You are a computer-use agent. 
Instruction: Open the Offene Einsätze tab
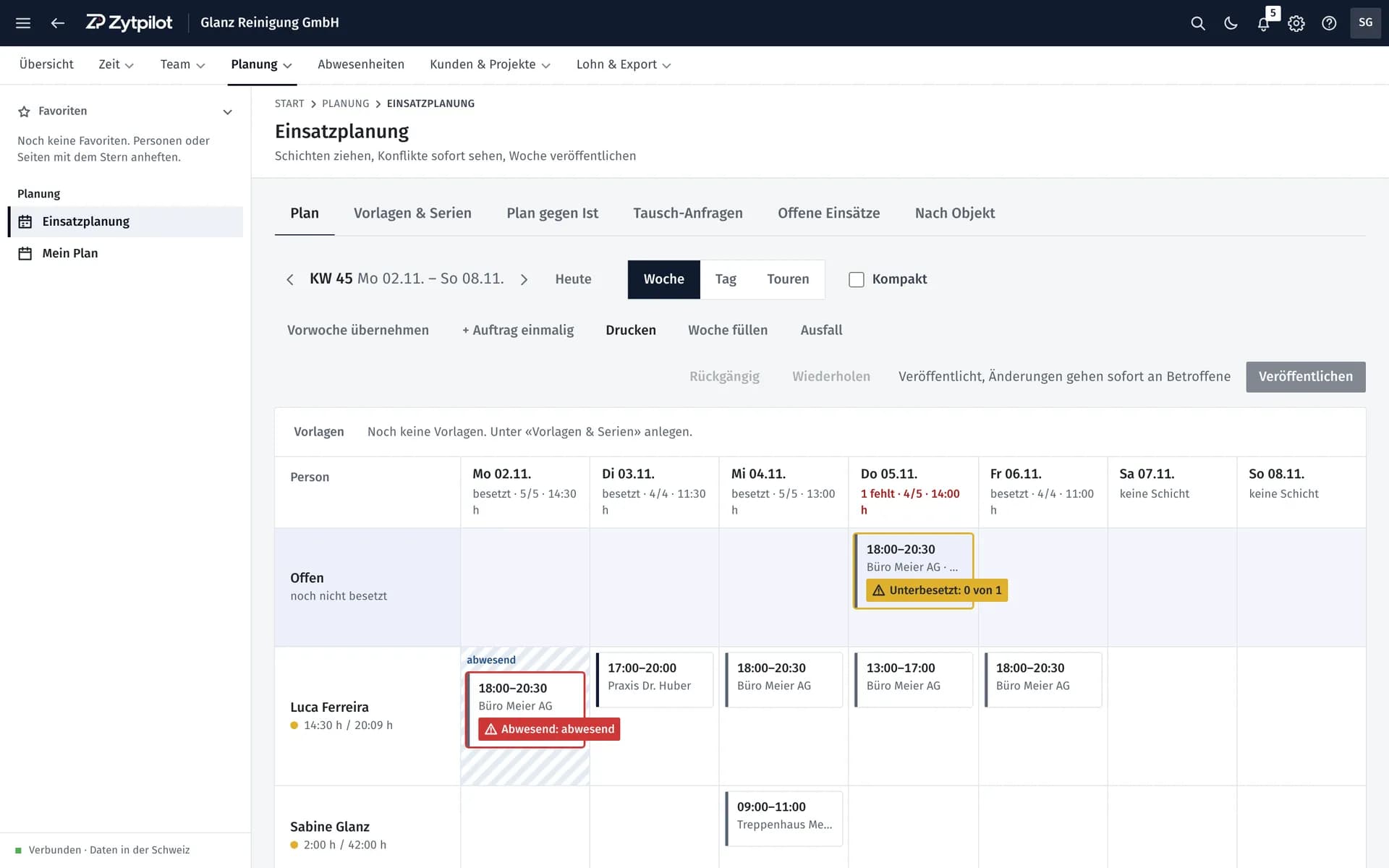pos(828,213)
